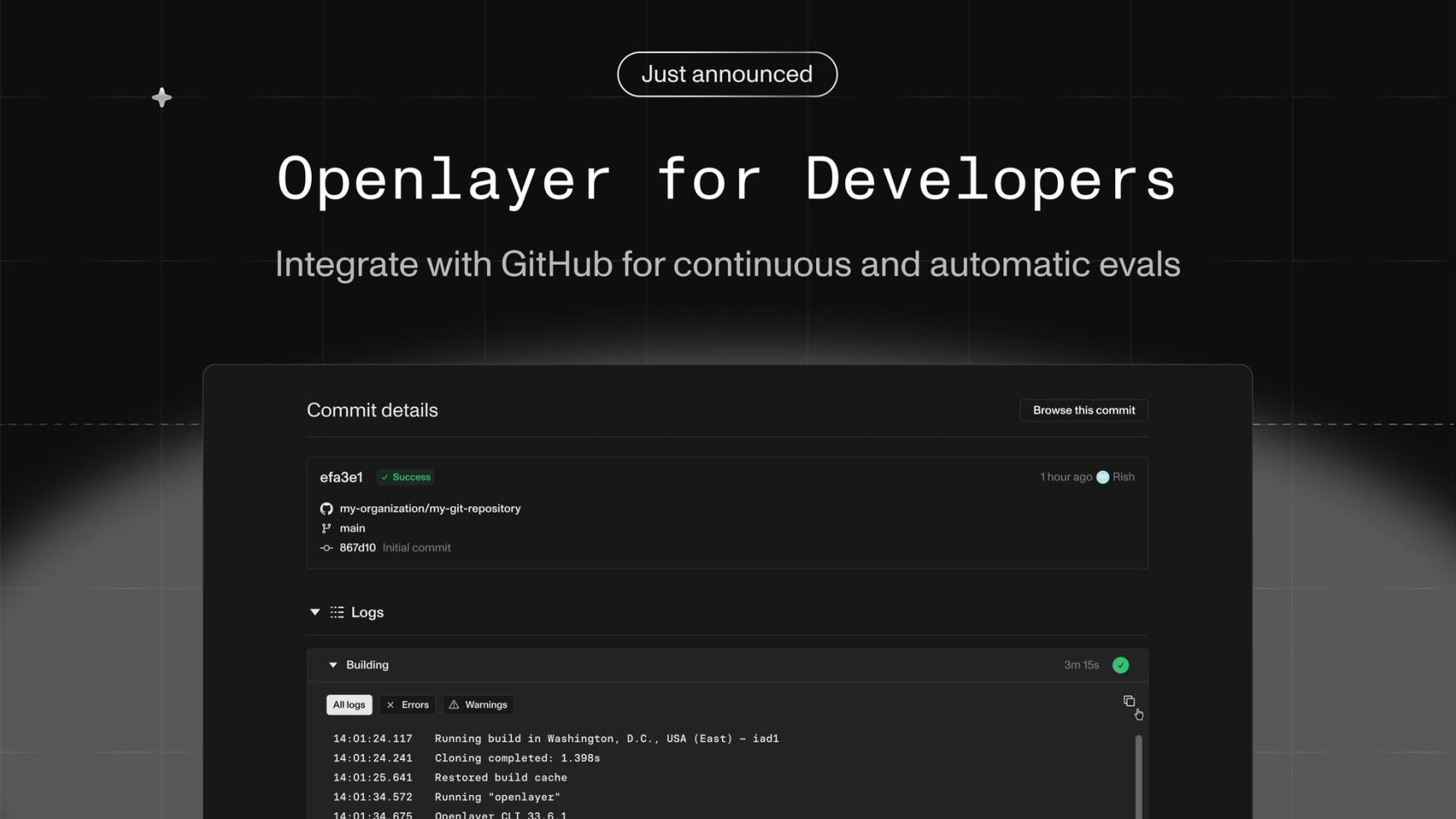
Task: Click the Just announced pill badge
Action: 727,74
